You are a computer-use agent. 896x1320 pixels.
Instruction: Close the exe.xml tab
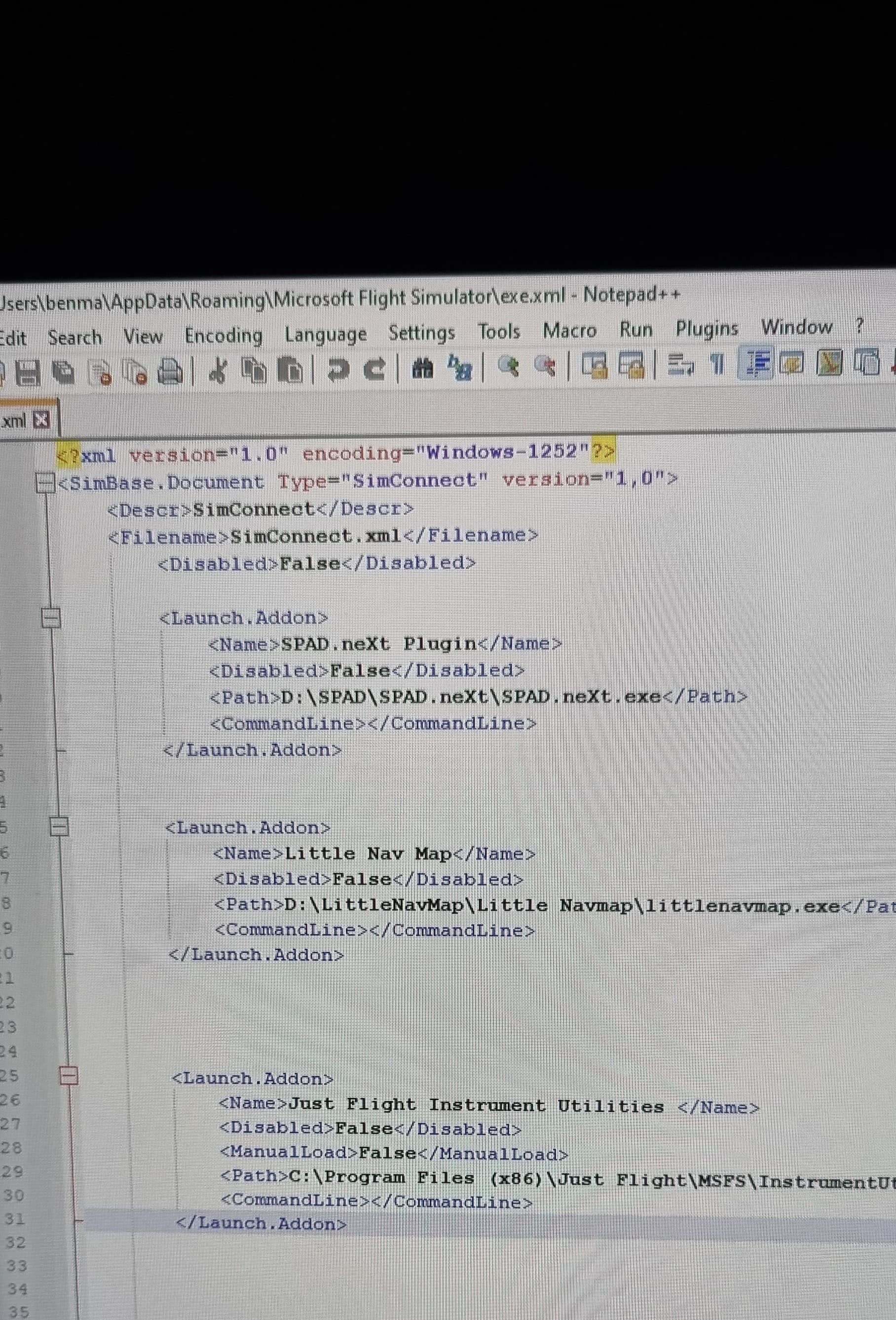[x=41, y=419]
